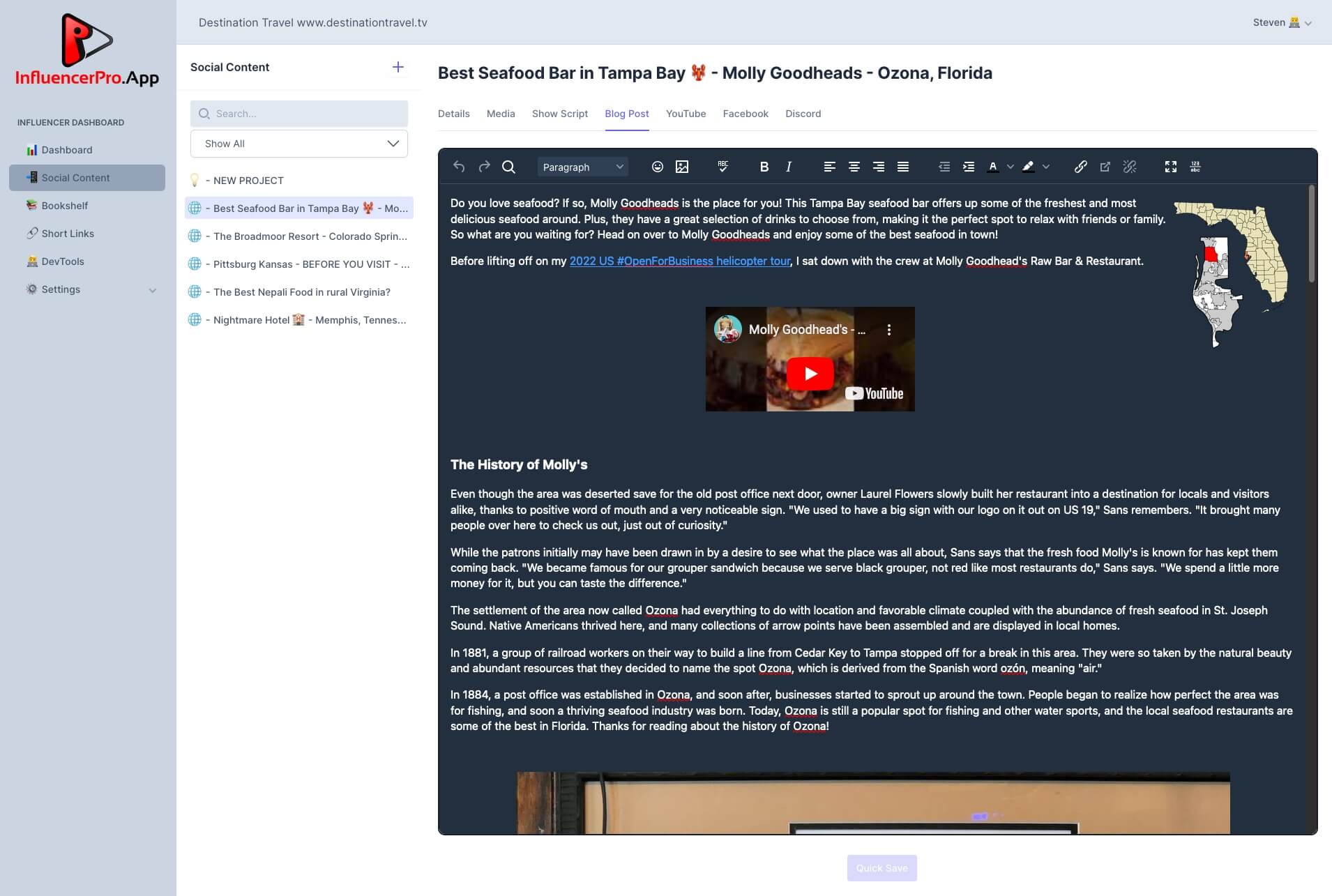
Task: Apply the text color button
Action: (x=992, y=167)
